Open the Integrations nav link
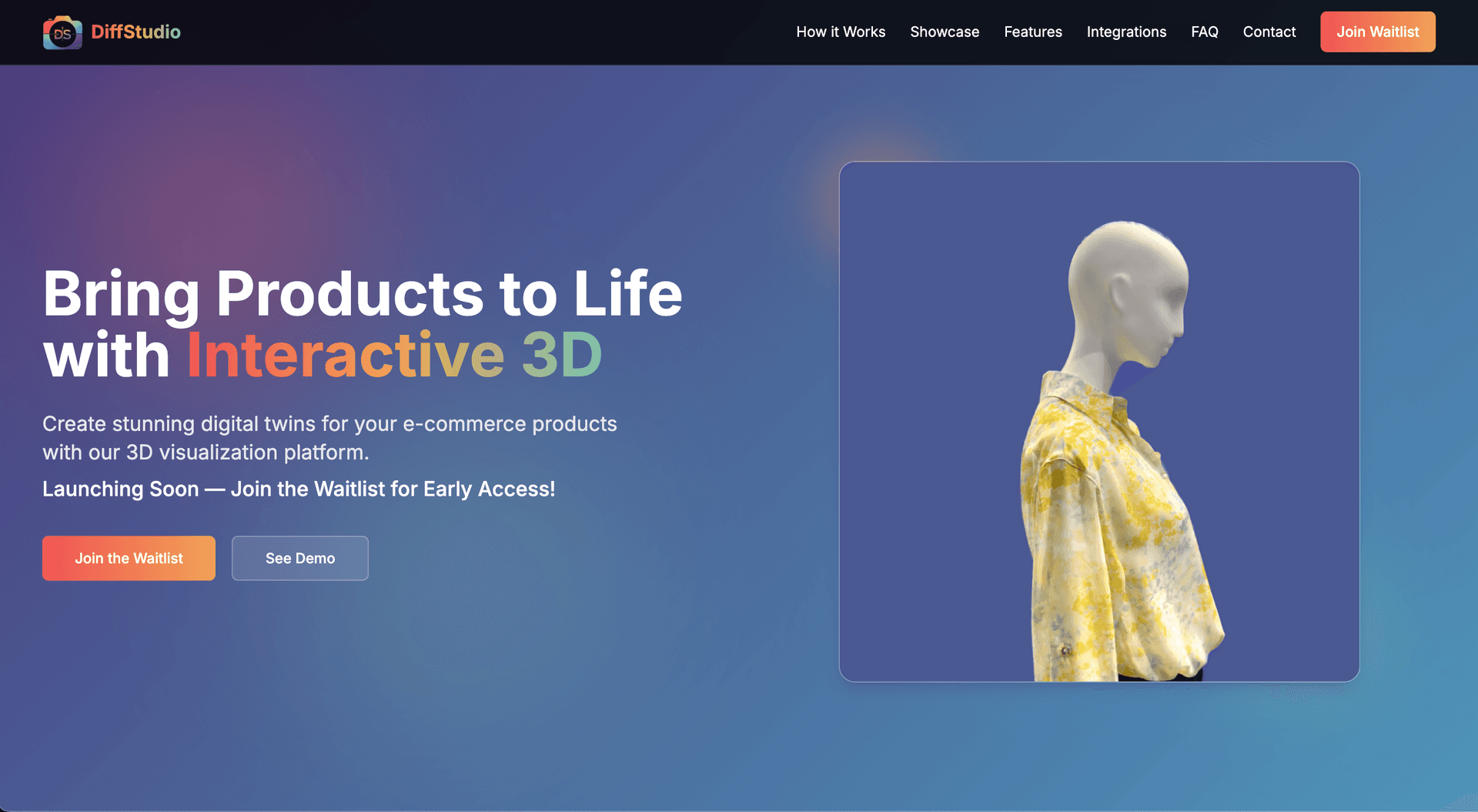1478x812 pixels. coord(1126,32)
